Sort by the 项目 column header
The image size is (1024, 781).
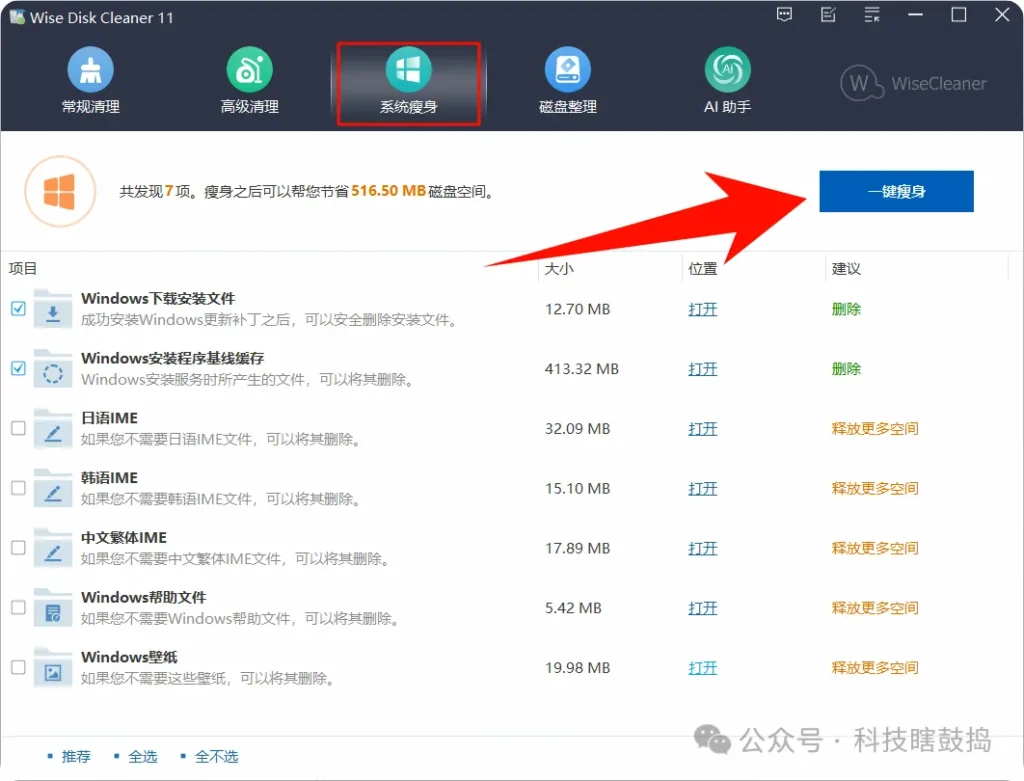[23, 268]
